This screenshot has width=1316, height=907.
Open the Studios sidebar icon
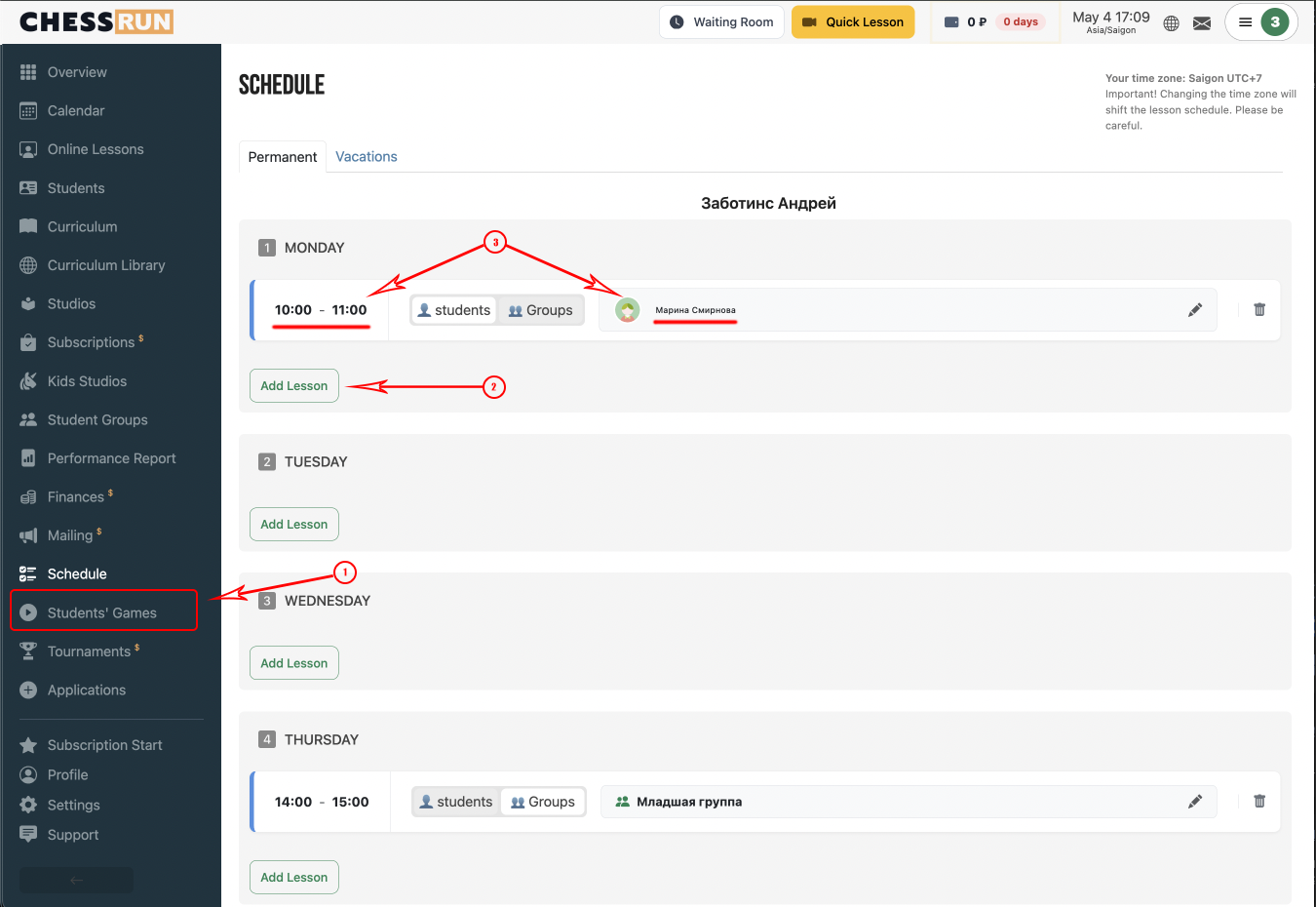(x=28, y=303)
